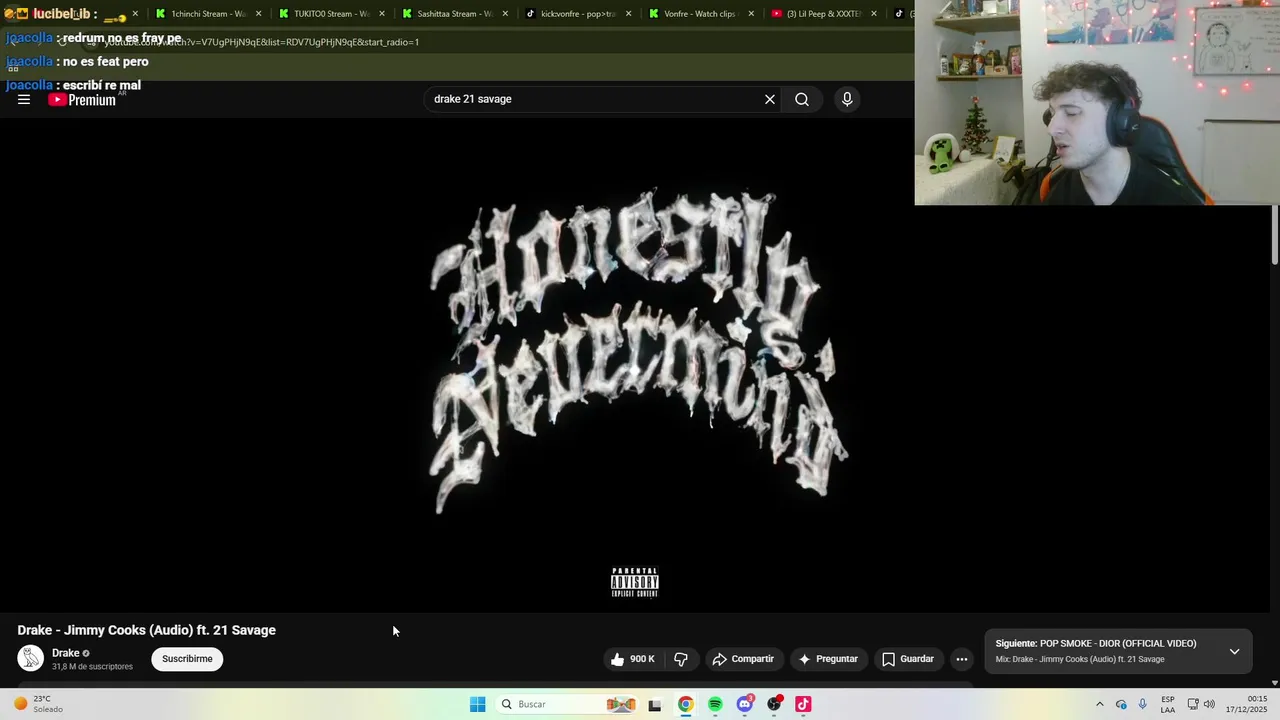Image resolution: width=1280 pixels, height=720 pixels.
Task: Open Preguntar AI assistant button
Action: pyautogui.click(x=828, y=659)
